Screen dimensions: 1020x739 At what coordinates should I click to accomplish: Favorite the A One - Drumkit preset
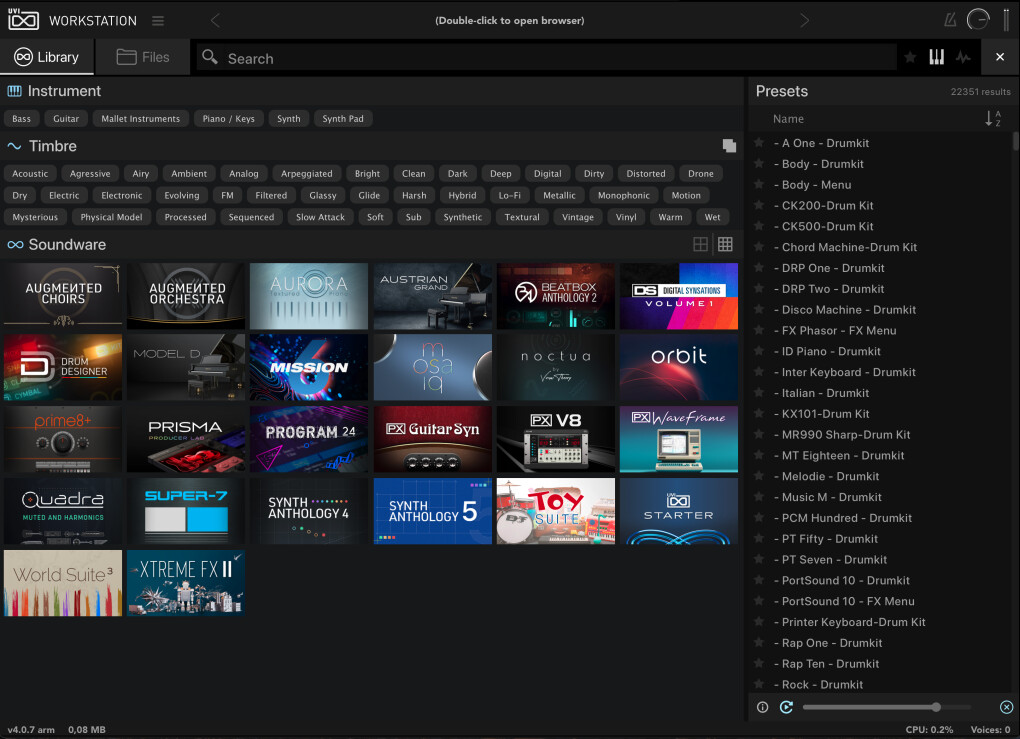pyautogui.click(x=758, y=142)
